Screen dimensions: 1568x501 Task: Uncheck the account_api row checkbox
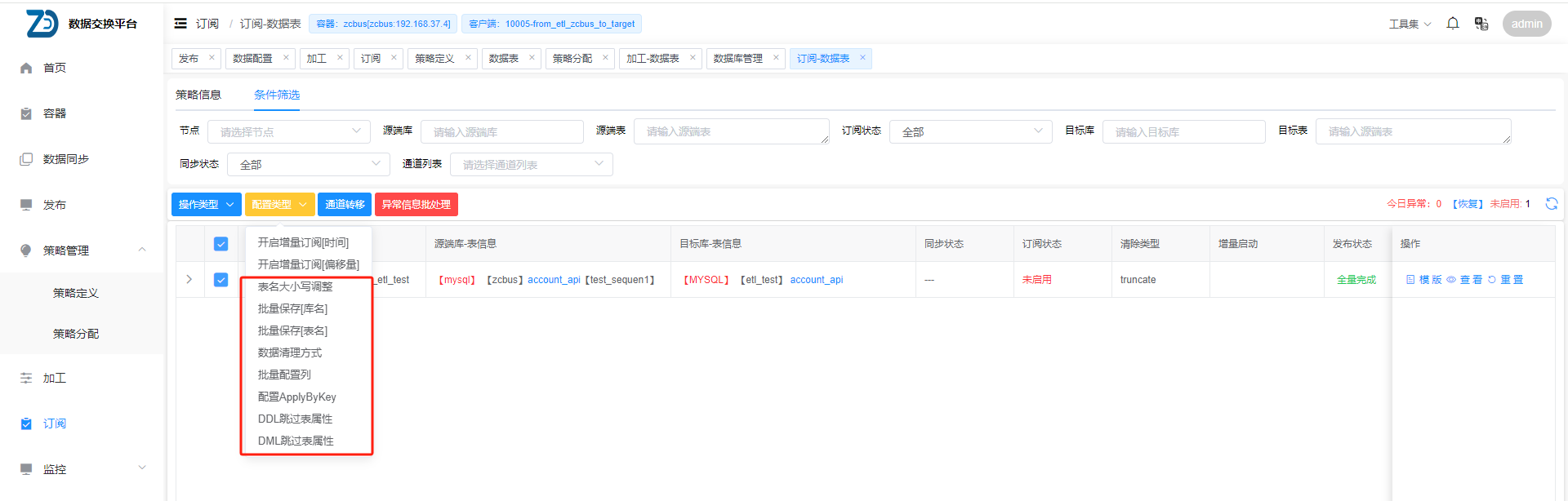220,280
